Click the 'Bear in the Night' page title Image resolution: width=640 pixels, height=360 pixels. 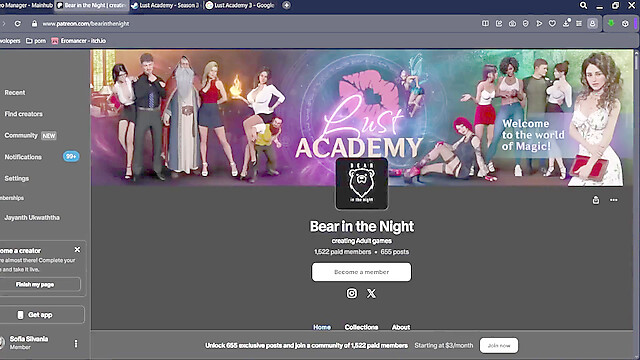coord(362,227)
